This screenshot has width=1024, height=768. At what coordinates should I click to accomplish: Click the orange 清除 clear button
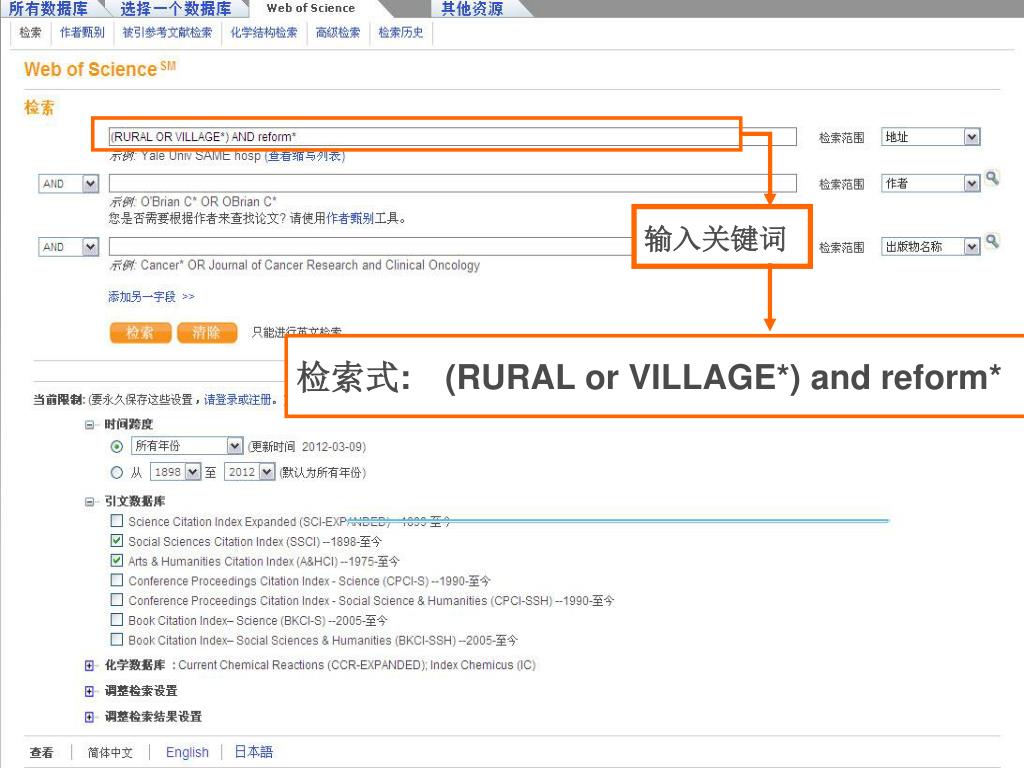pos(207,332)
